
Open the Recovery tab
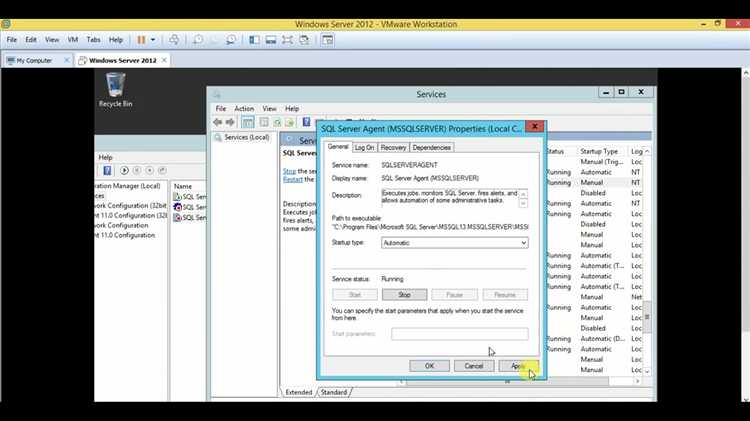(393, 147)
